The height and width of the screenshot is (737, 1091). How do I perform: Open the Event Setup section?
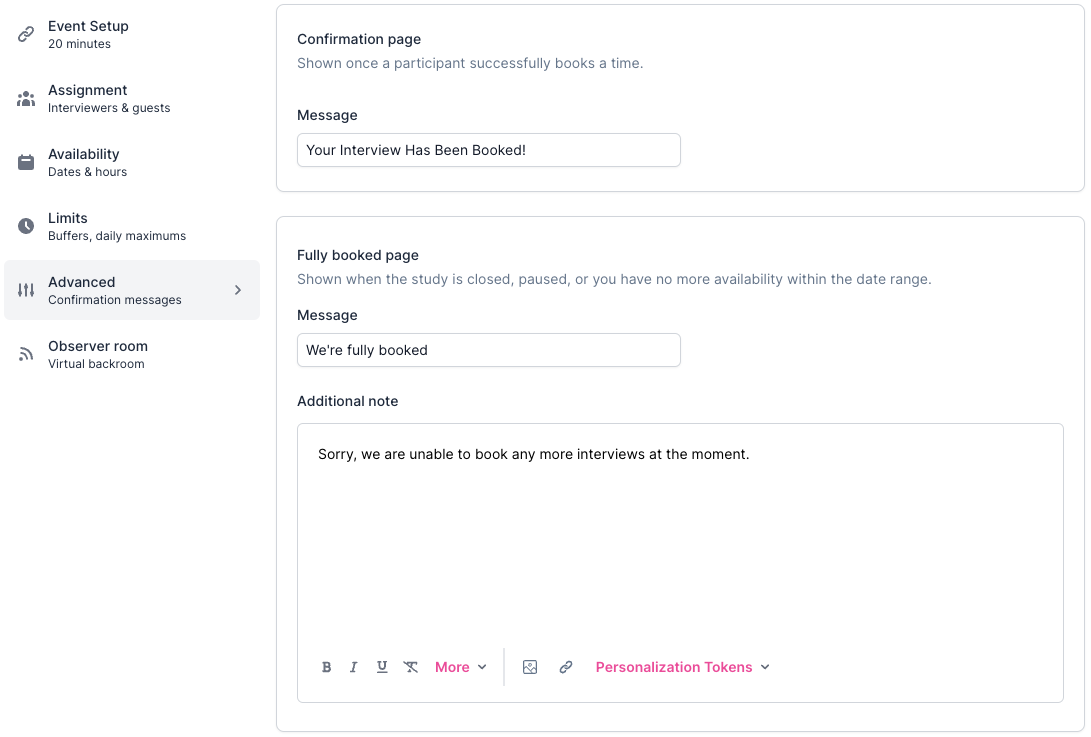point(88,34)
